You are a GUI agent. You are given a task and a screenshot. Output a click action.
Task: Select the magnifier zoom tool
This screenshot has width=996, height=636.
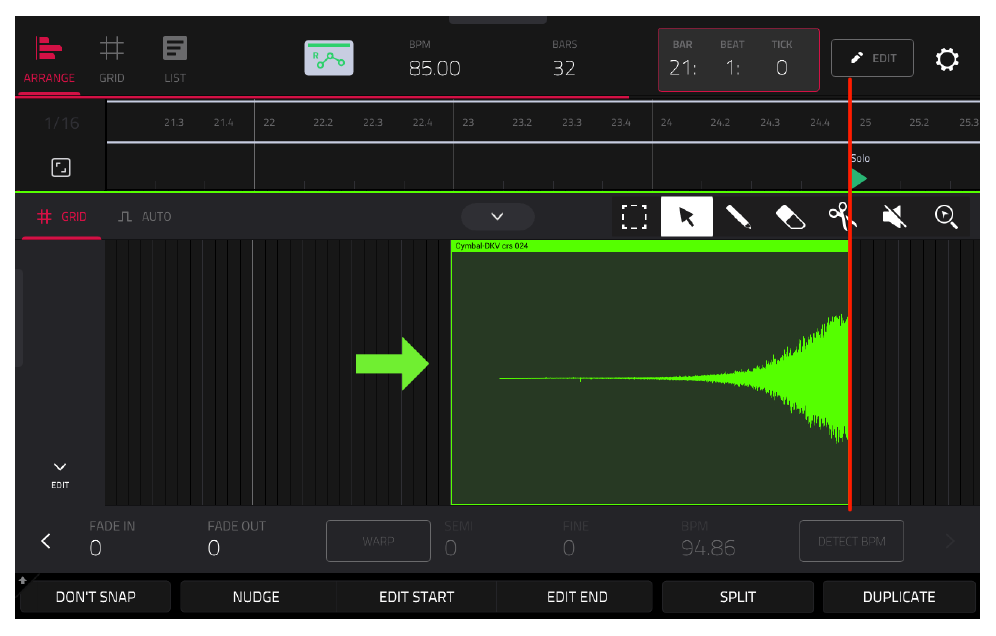point(946,217)
